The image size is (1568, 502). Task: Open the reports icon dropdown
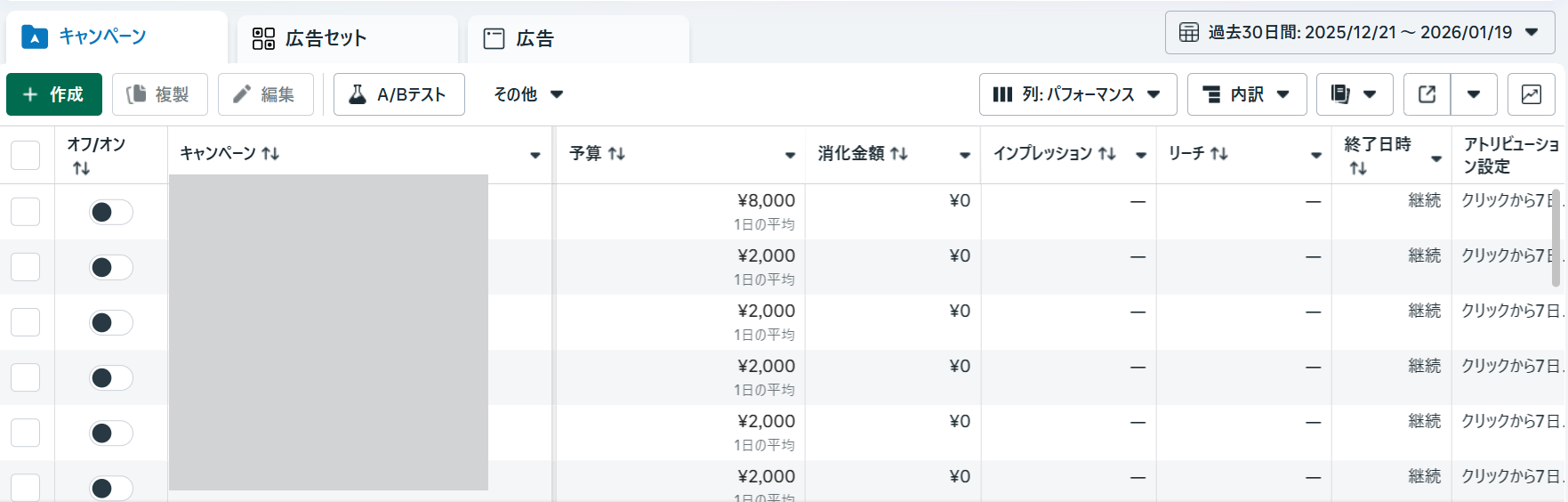[1353, 94]
